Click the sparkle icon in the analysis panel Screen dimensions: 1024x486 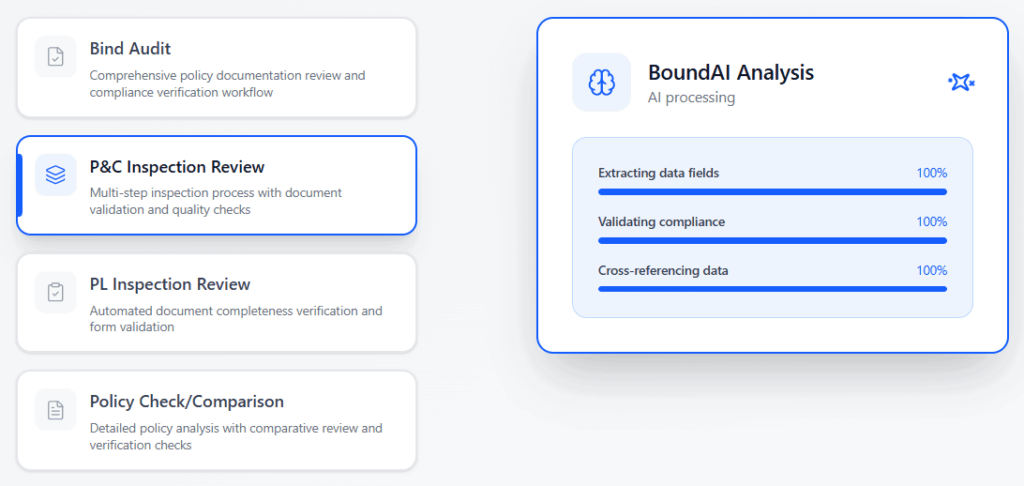961,83
